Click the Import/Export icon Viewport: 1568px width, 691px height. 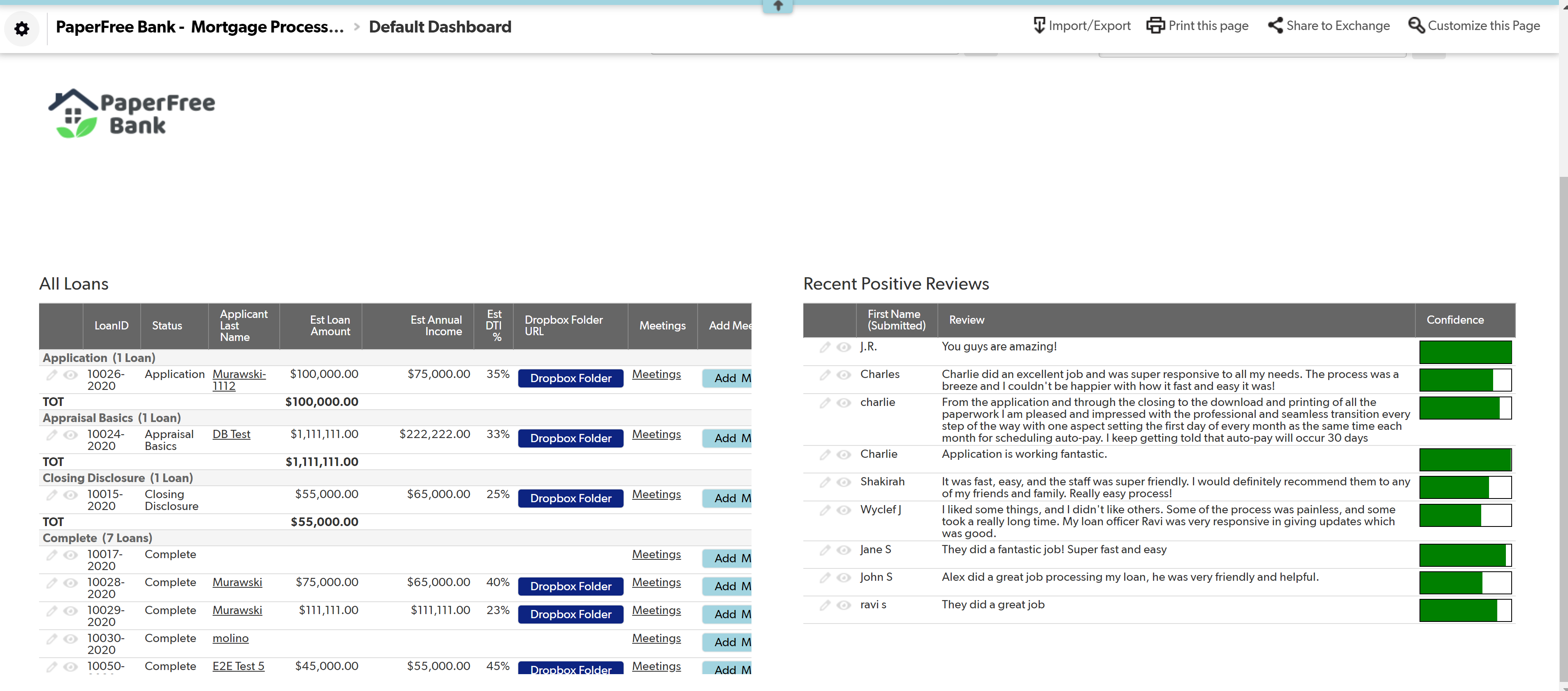[1039, 26]
